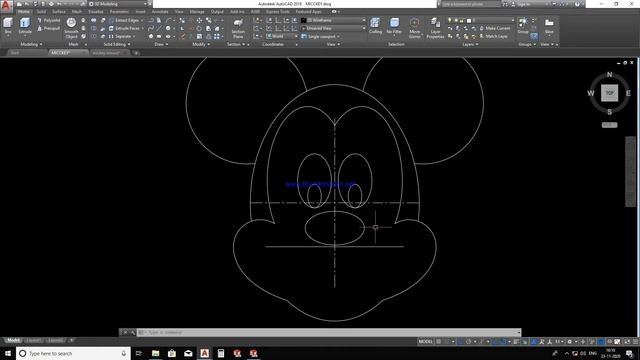Screen dimensions: 640x360
Task: Open the World coordinate system dropdown
Action: pyautogui.click(x=282, y=36)
